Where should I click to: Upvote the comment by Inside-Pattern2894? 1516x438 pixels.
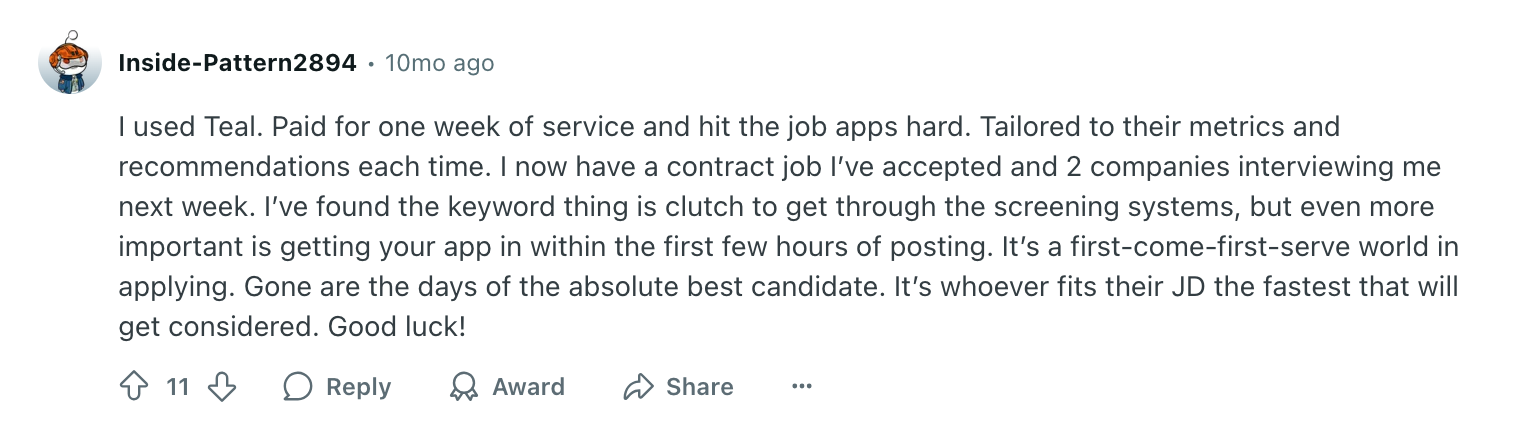click(x=134, y=387)
